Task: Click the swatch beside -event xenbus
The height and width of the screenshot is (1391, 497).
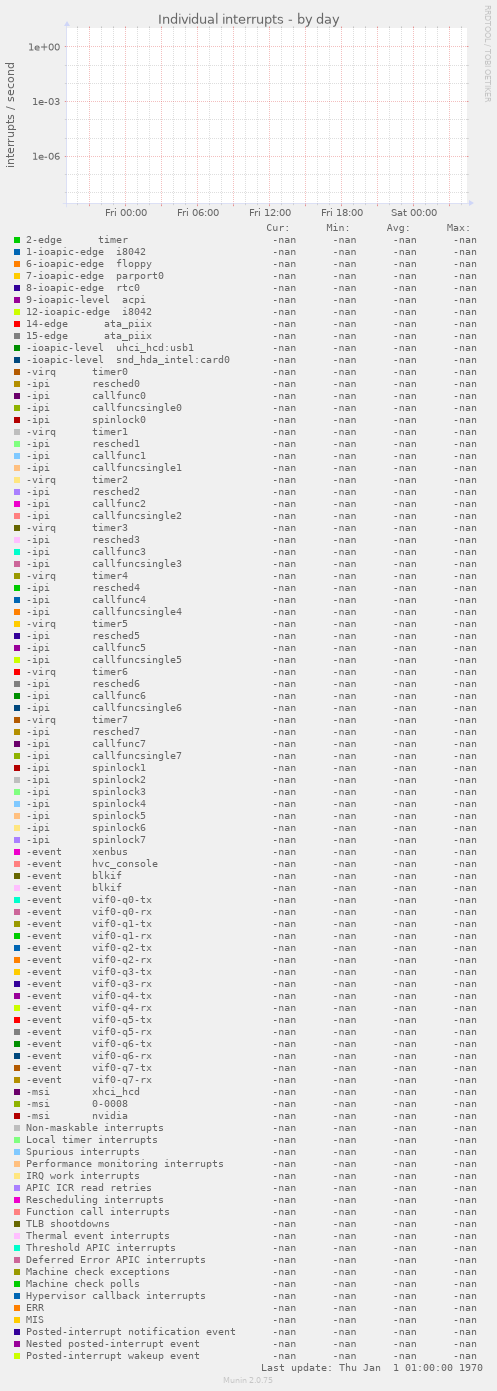Action: (x=17, y=852)
